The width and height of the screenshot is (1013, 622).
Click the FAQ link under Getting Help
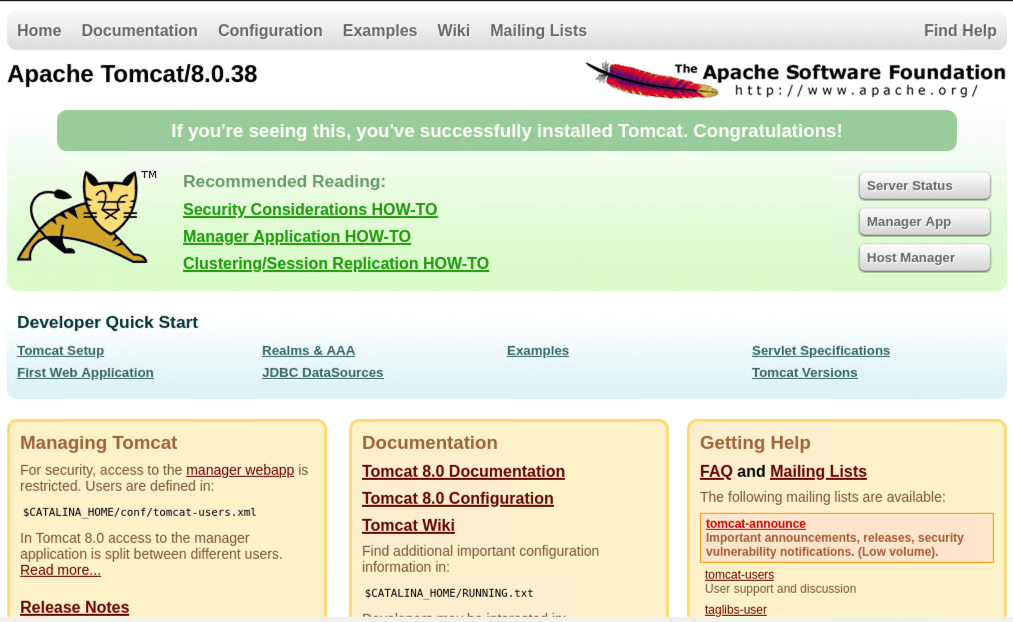tap(716, 471)
